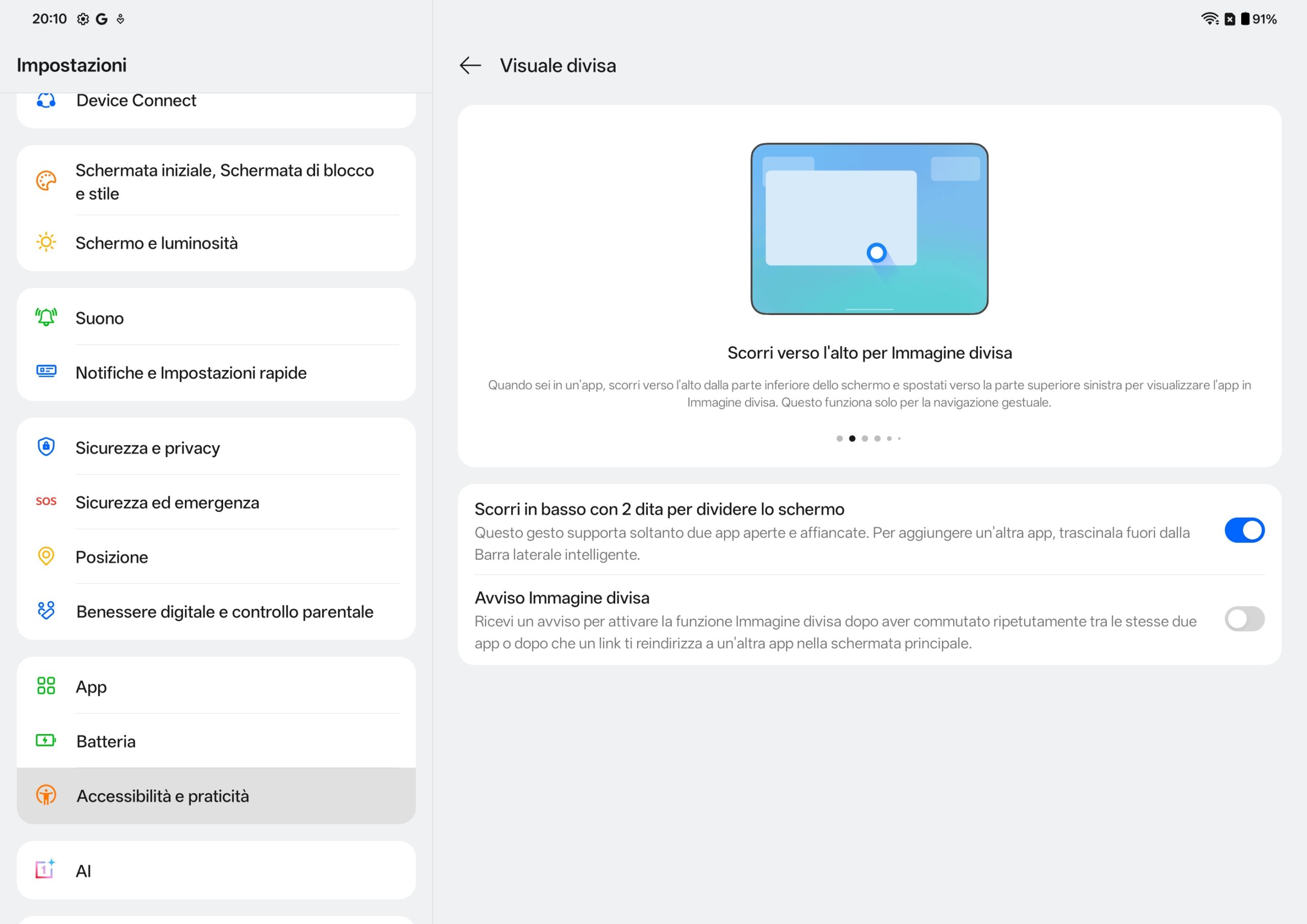The width and height of the screenshot is (1307, 924).
Task: Select the first carousel page dot
Action: point(840,439)
